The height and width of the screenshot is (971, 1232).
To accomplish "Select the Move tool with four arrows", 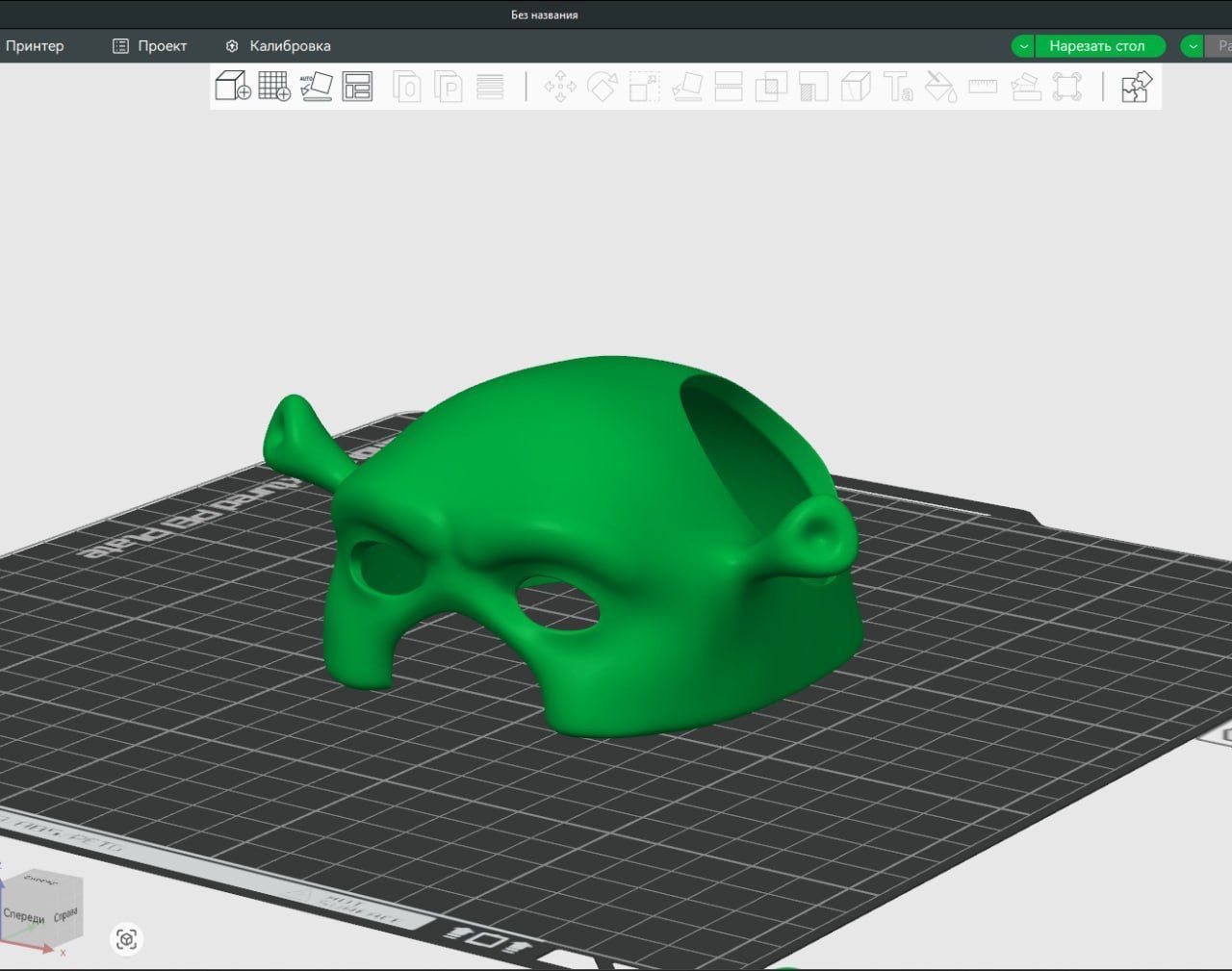I will coord(560,87).
